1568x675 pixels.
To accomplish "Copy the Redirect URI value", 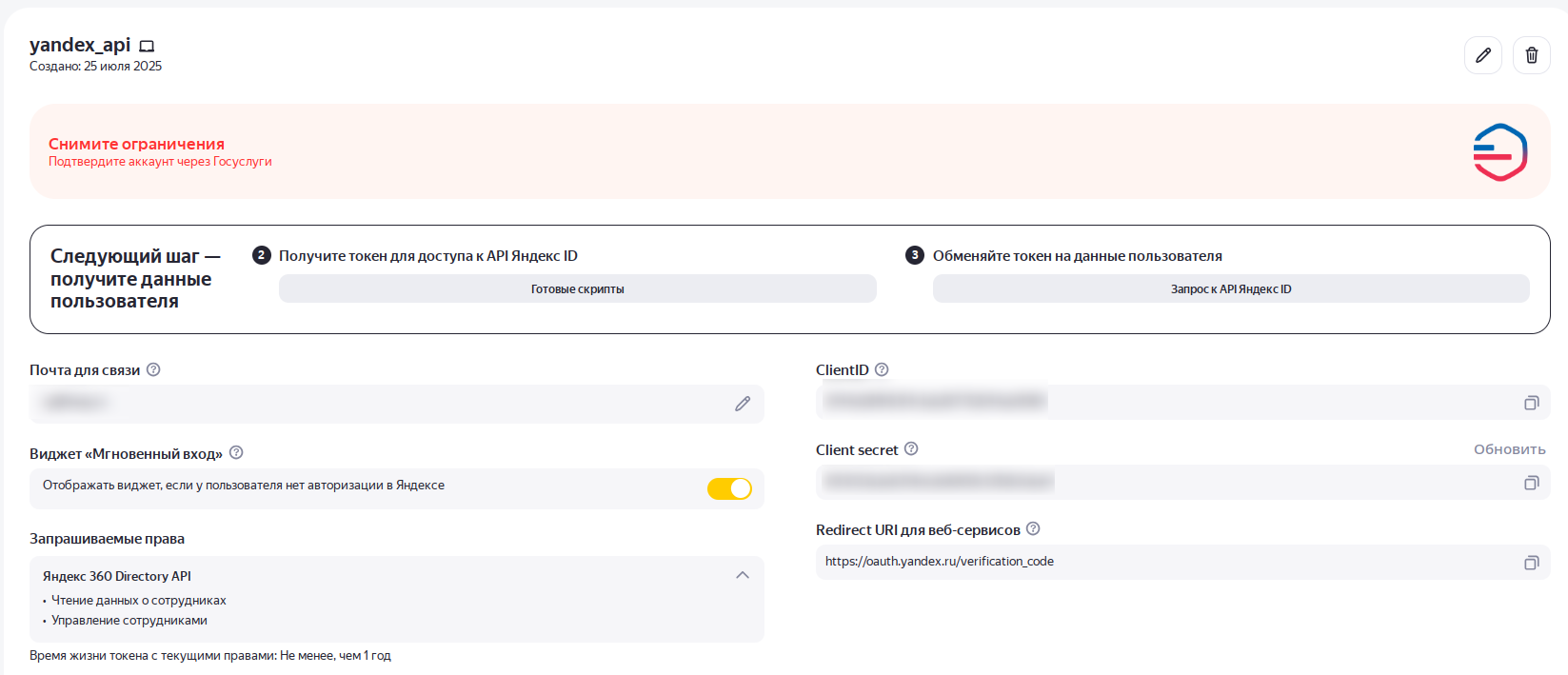I will coord(1531,563).
